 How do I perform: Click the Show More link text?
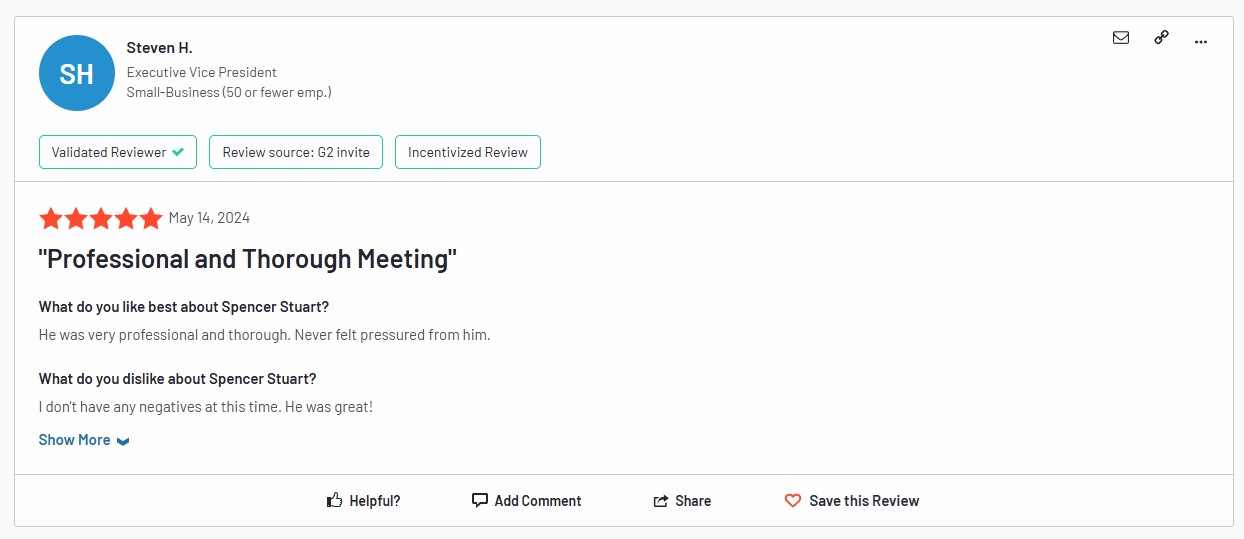tap(74, 440)
